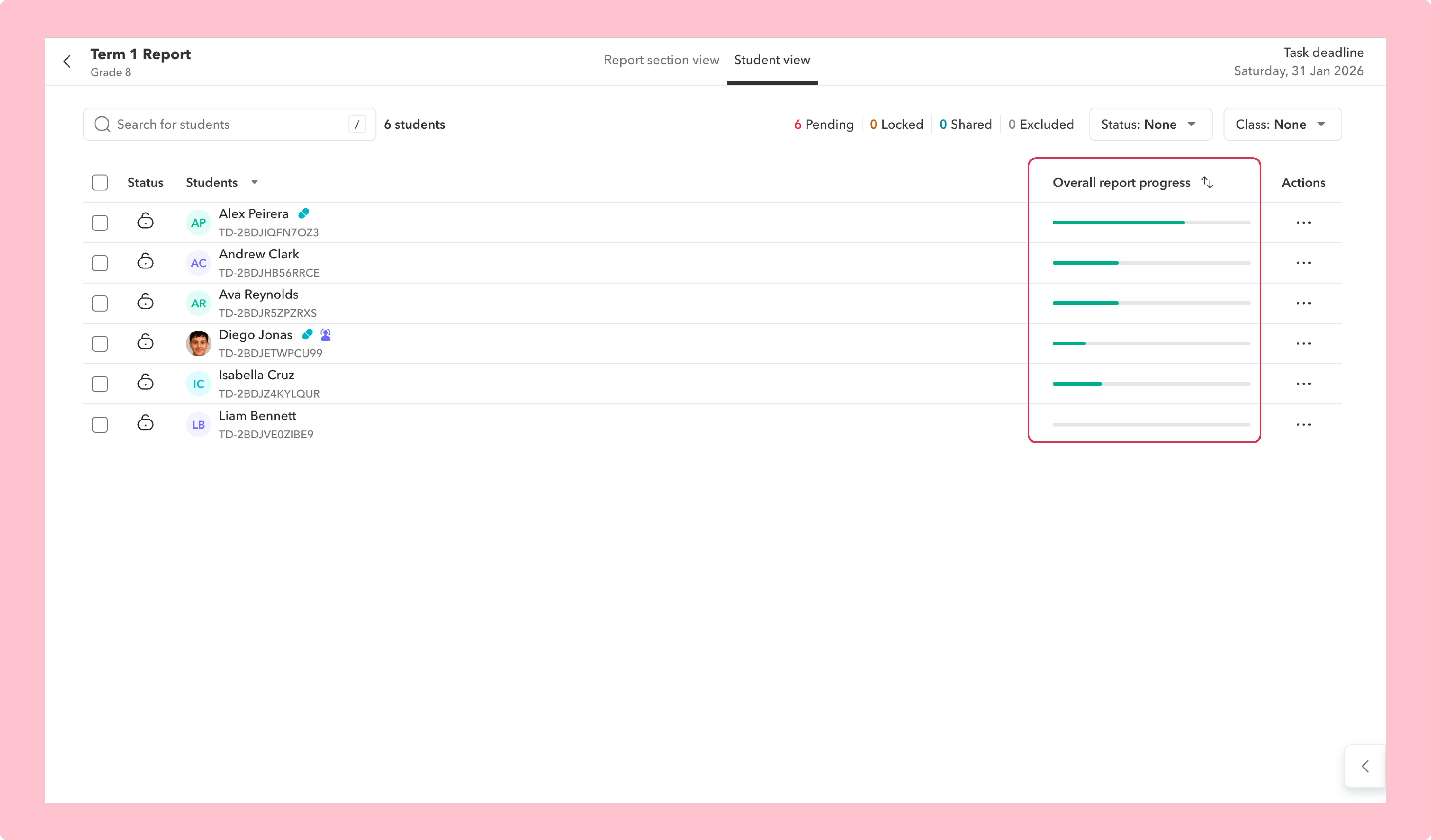Go back using the arrow beside Term 1 Report
The width and height of the screenshot is (1431, 840).
pos(67,61)
